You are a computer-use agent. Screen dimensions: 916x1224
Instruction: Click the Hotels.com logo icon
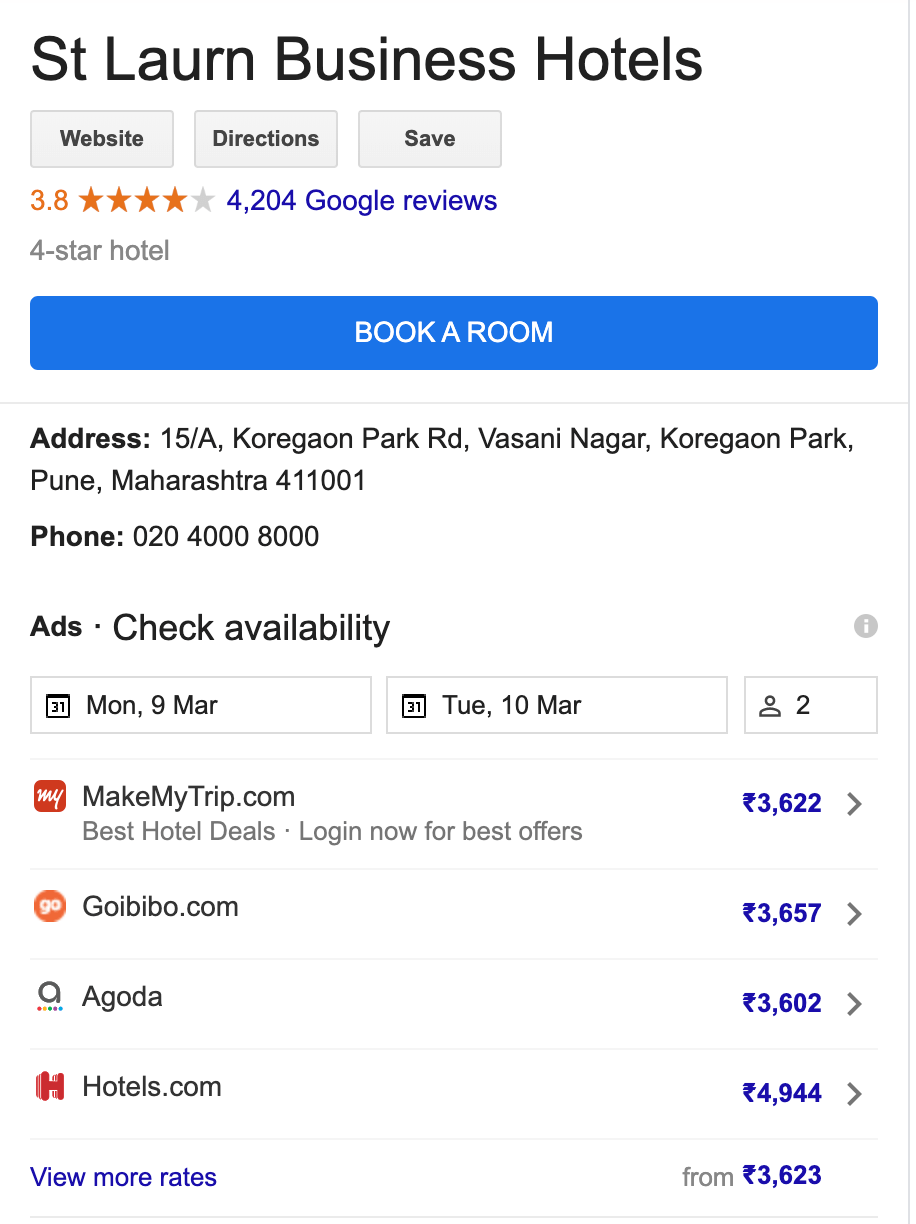[x=50, y=1086]
